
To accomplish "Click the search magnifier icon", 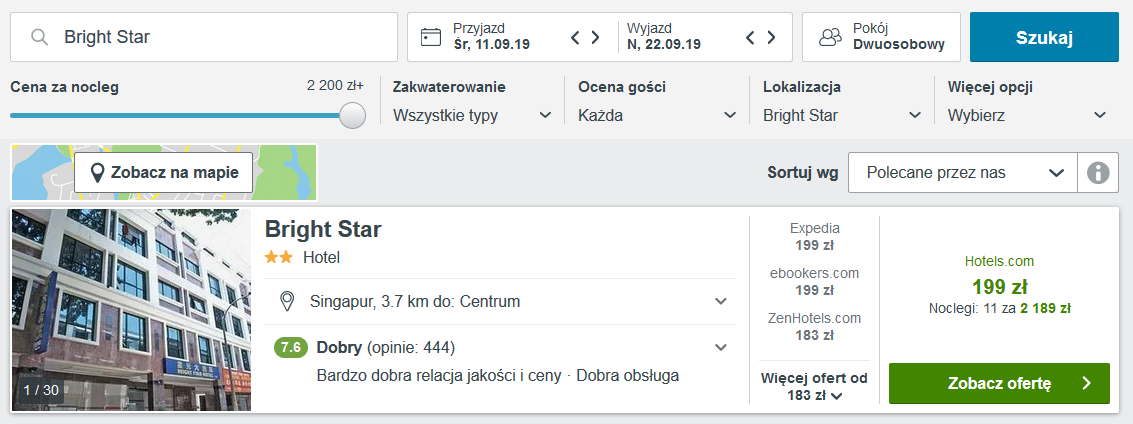I will [x=40, y=38].
